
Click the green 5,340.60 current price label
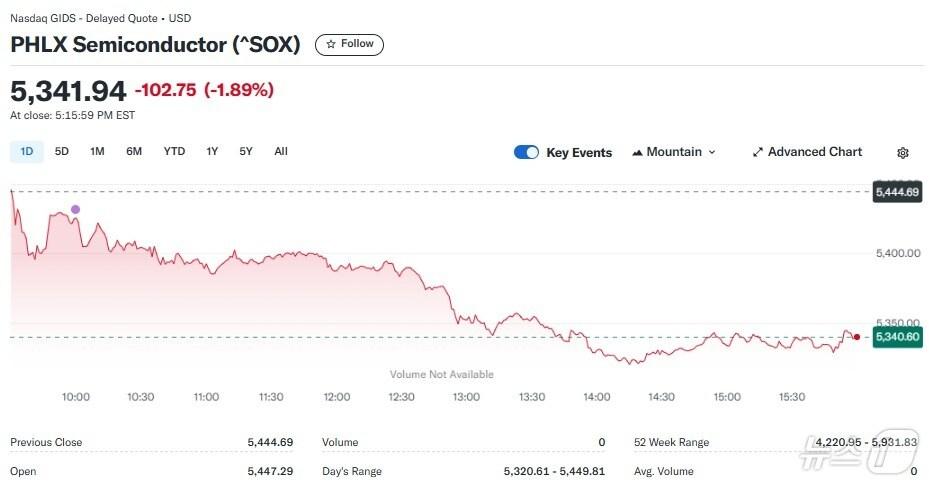click(x=897, y=337)
